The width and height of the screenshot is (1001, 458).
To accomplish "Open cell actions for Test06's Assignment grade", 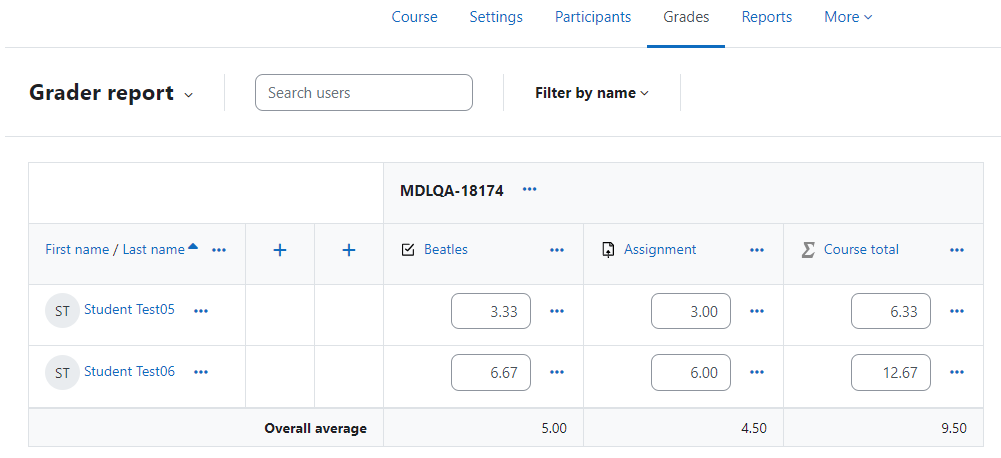I will click(x=757, y=372).
